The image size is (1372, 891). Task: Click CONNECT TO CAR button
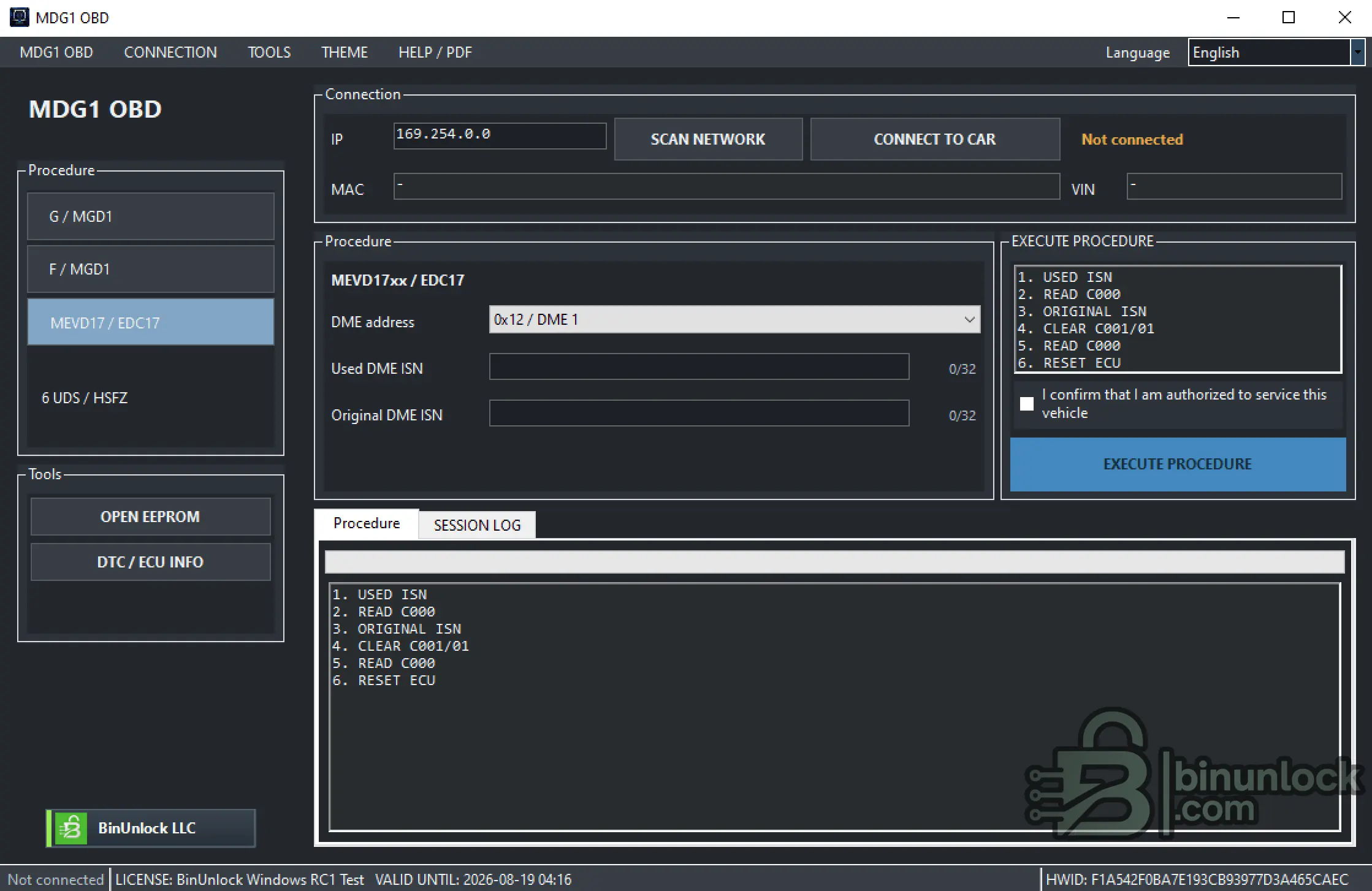[x=935, y=139]
